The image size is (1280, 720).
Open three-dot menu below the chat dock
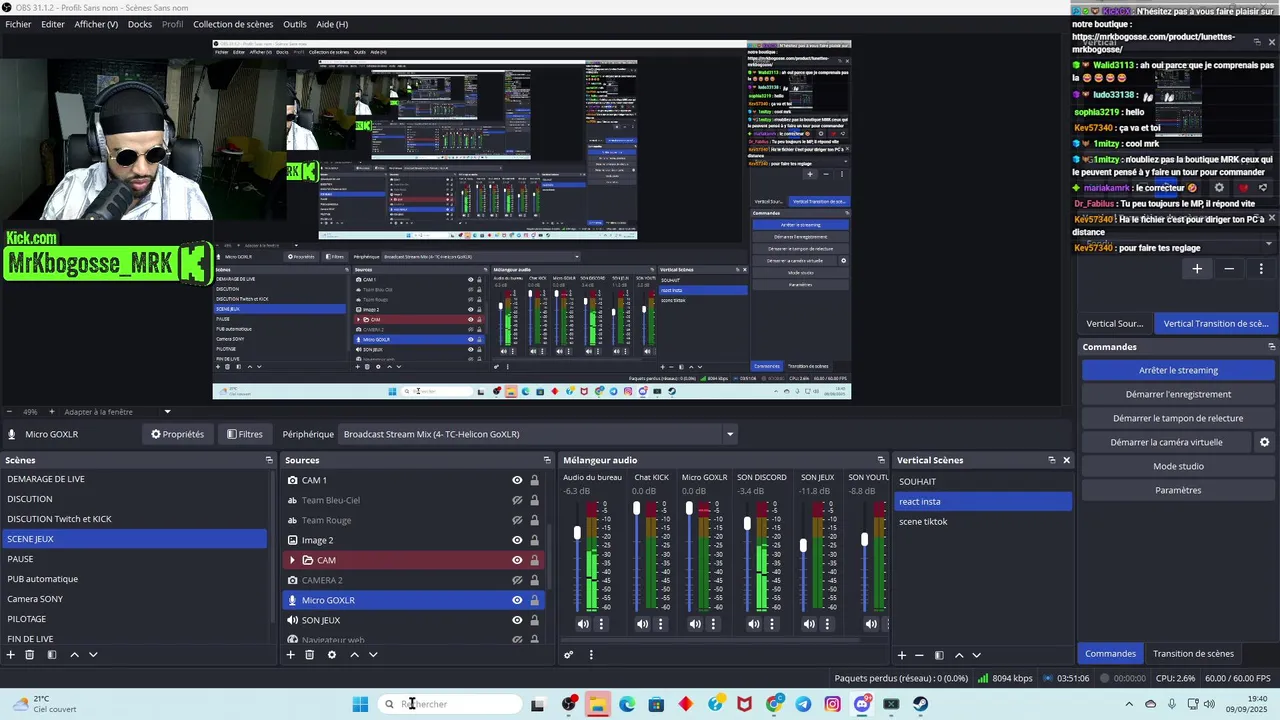pyautogui.click(x=1261, y=269)
